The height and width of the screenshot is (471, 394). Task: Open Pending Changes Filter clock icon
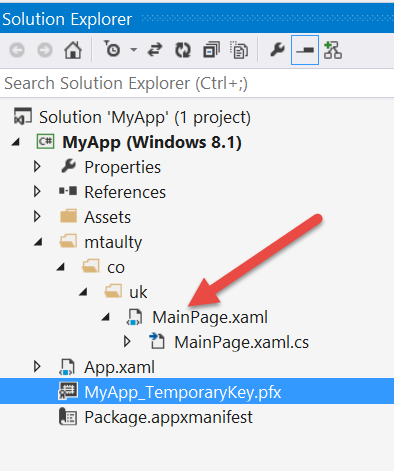pyautogui.click(x=113, y=49)
